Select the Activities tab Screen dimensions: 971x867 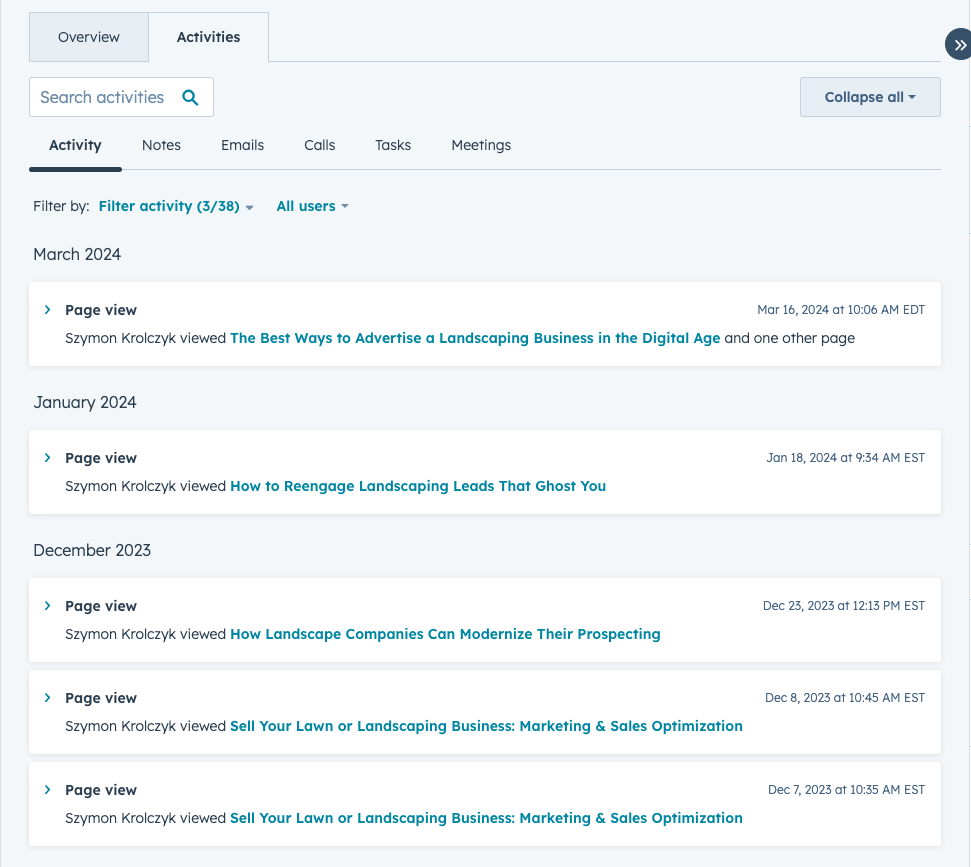[x=208, y=37]
